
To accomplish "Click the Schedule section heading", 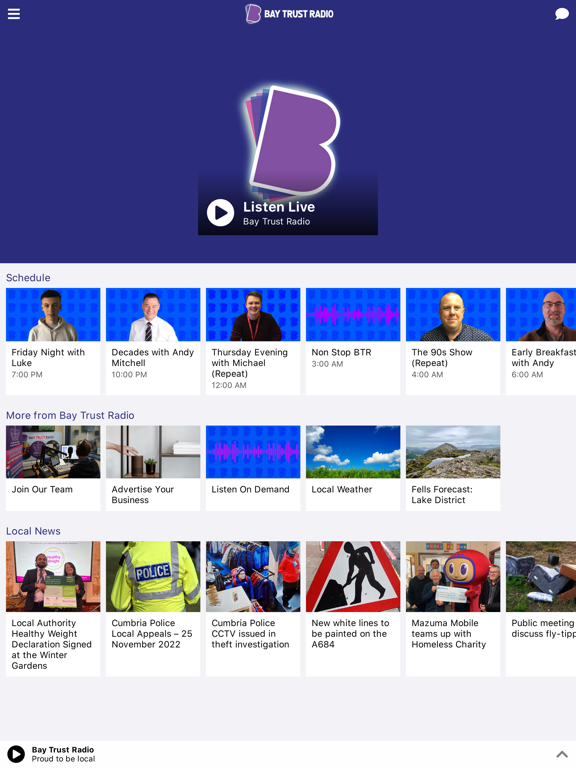I will point(28,278).
